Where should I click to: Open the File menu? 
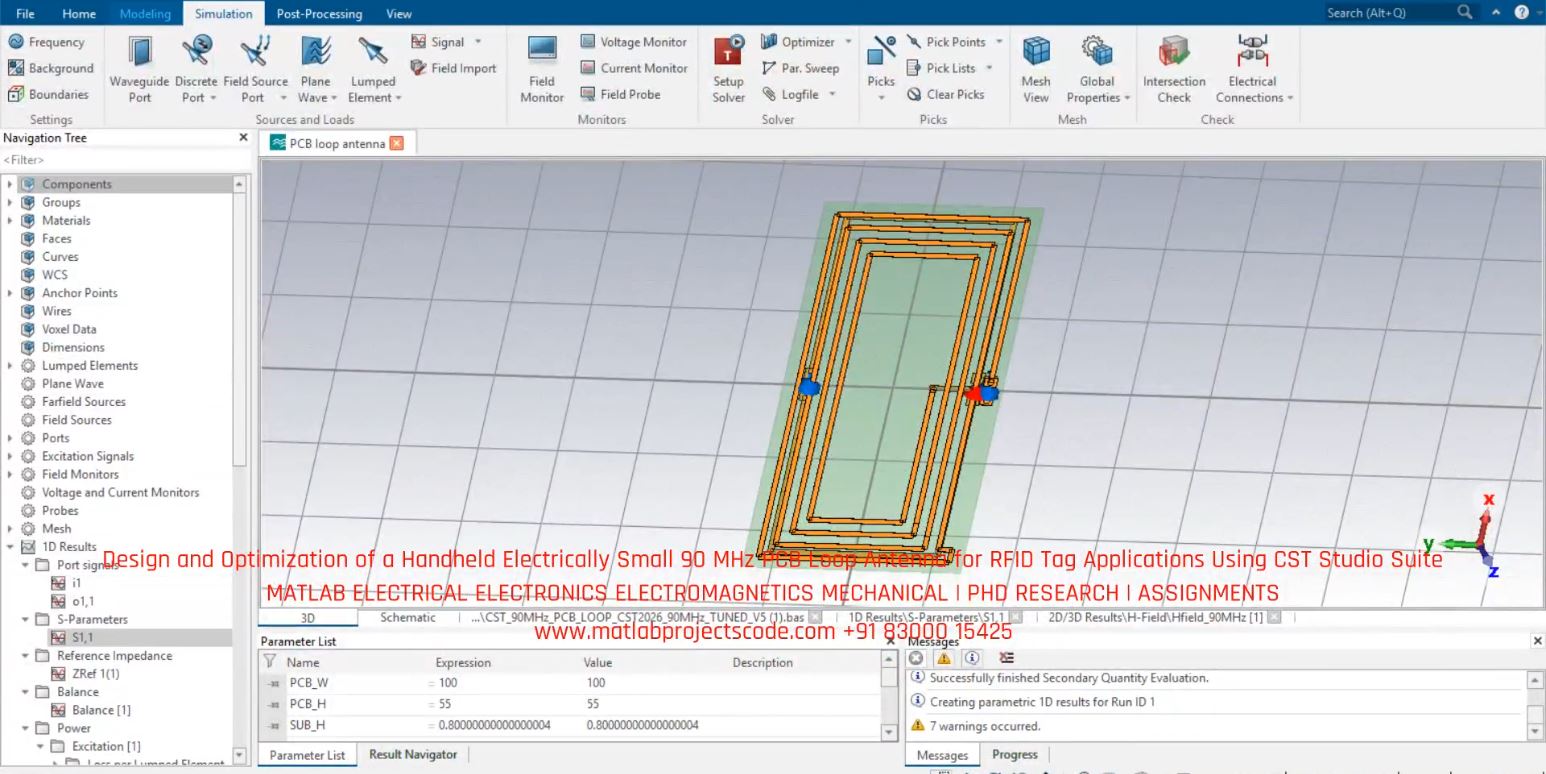[25, 13]
